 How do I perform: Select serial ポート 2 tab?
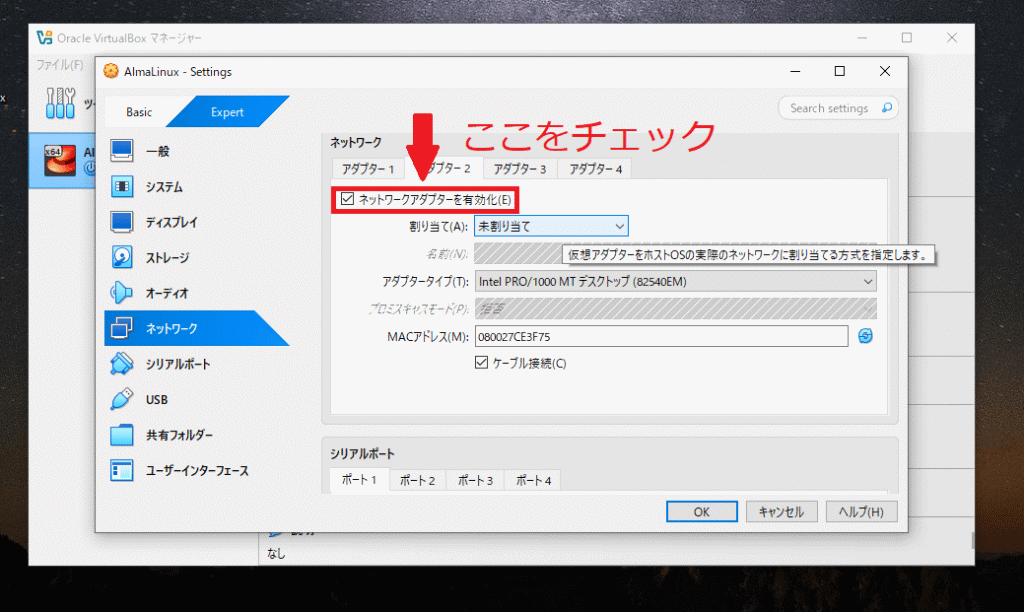[x=417, y=481]
